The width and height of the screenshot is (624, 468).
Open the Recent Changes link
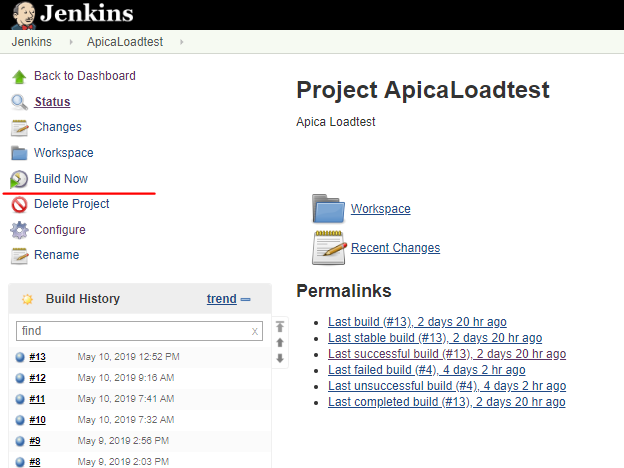[x=396, y=248]
